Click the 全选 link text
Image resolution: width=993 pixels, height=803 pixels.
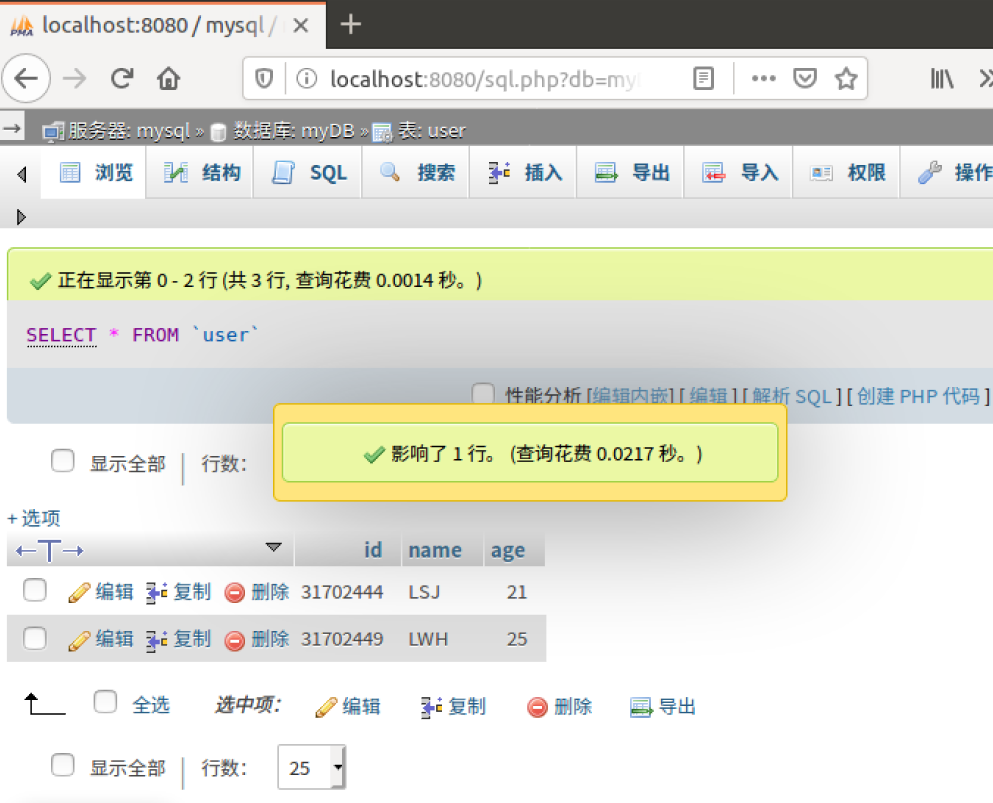pyautogui.click(x=151, y=705)
